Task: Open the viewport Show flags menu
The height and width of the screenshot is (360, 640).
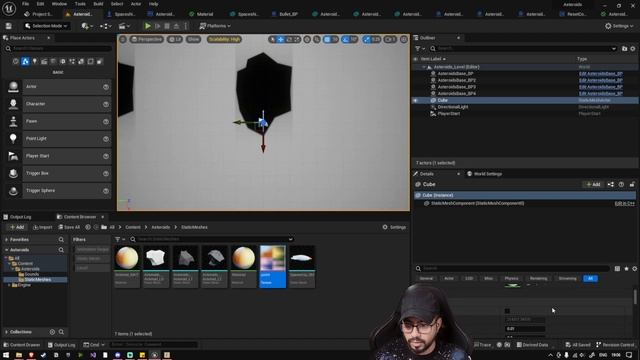Action: click(x=193, y=39)
